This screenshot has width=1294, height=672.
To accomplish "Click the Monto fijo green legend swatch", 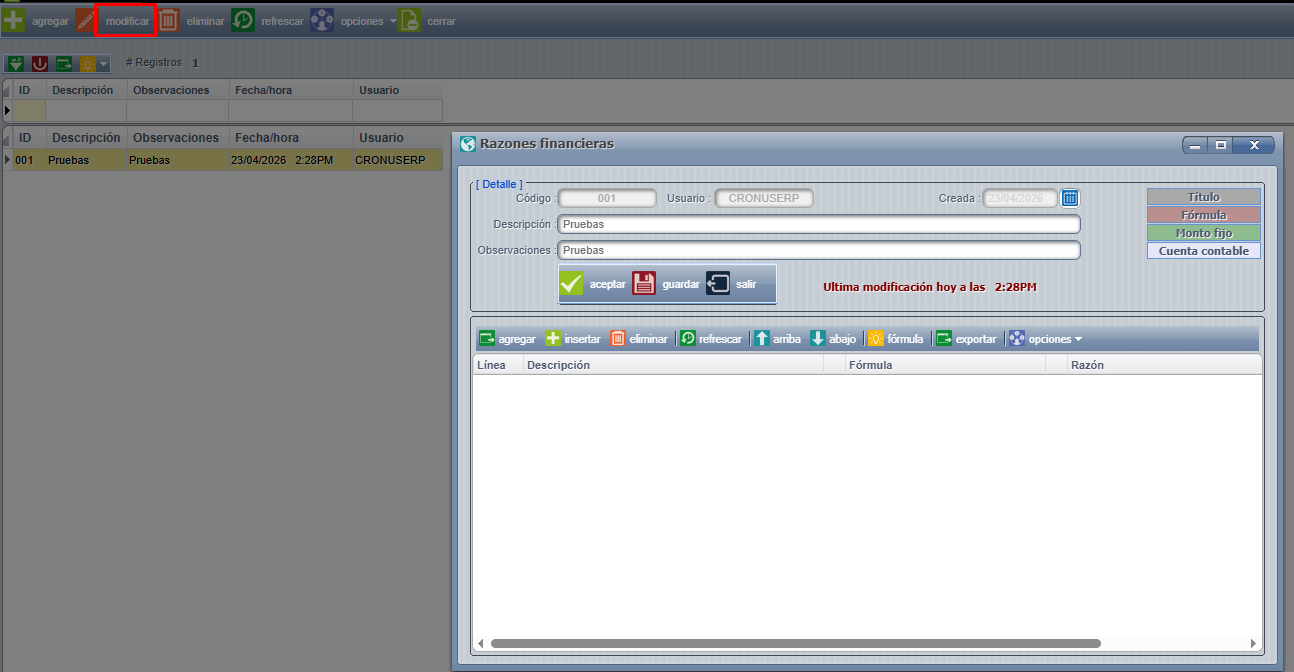I will (x=1204, y=233).
